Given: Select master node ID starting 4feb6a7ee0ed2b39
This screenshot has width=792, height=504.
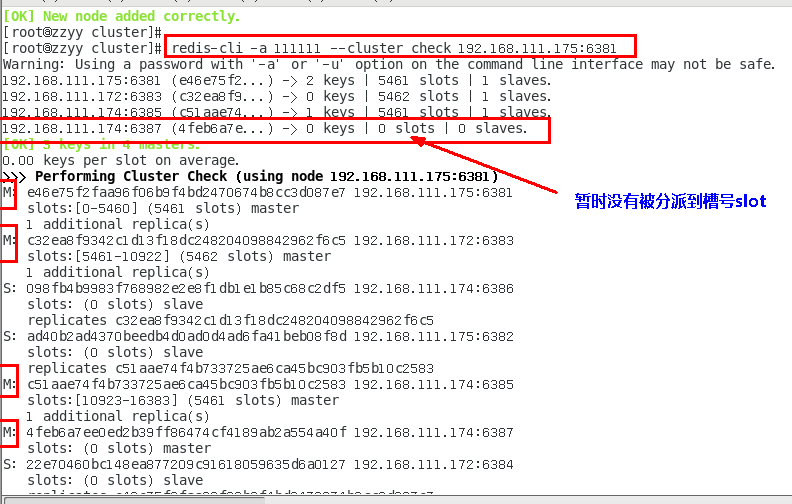Looking at the screenshot, I should [x=186, y=433].
